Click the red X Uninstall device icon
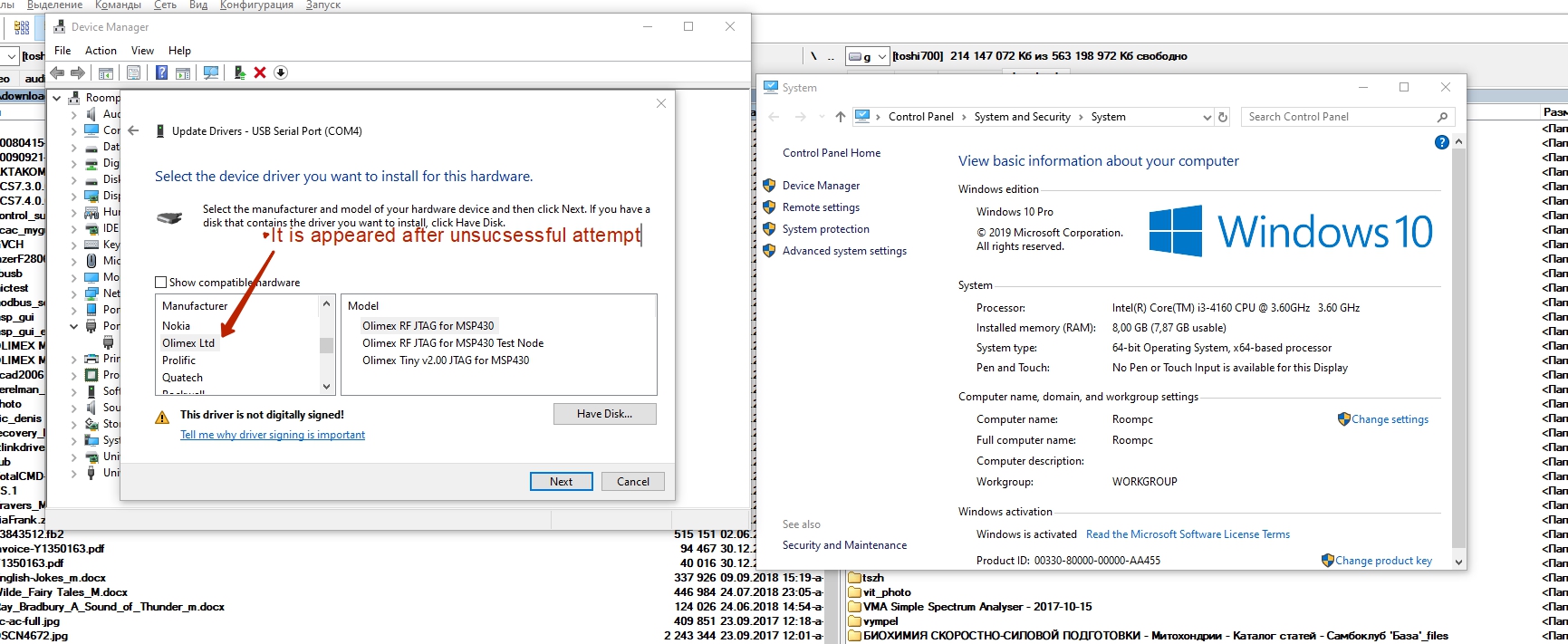The image size is (1568, 644). pos(260,72)
